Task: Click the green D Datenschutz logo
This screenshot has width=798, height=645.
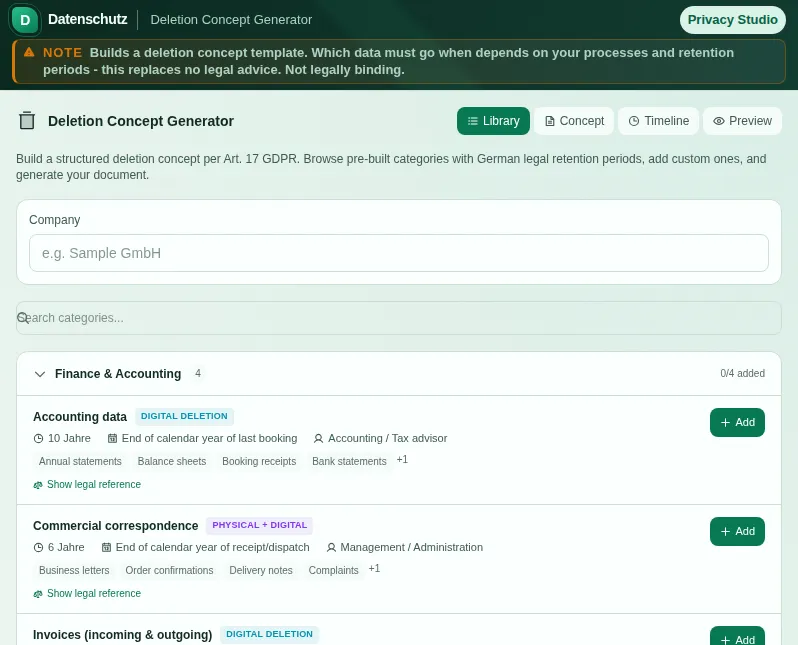Action: (25, 20)
